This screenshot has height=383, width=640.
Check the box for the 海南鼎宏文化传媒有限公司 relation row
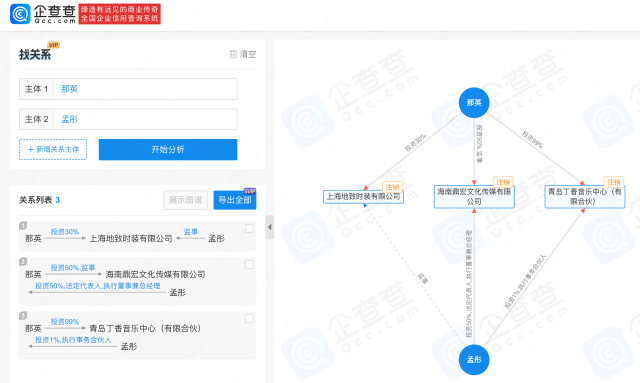[x=249, y=265]
